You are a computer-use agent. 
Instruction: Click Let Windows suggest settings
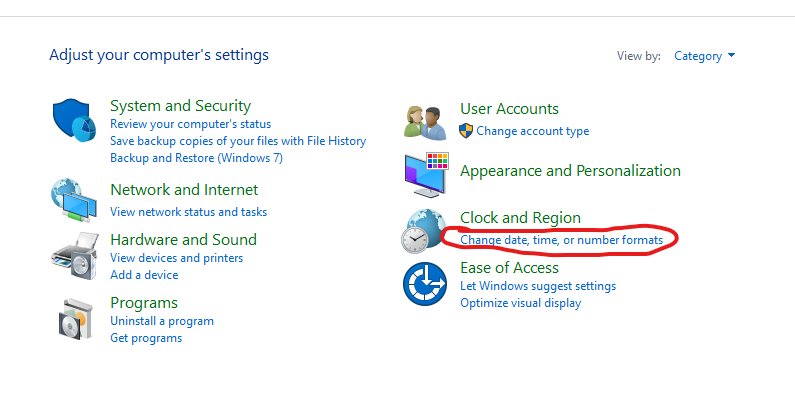tap(538, 286)
